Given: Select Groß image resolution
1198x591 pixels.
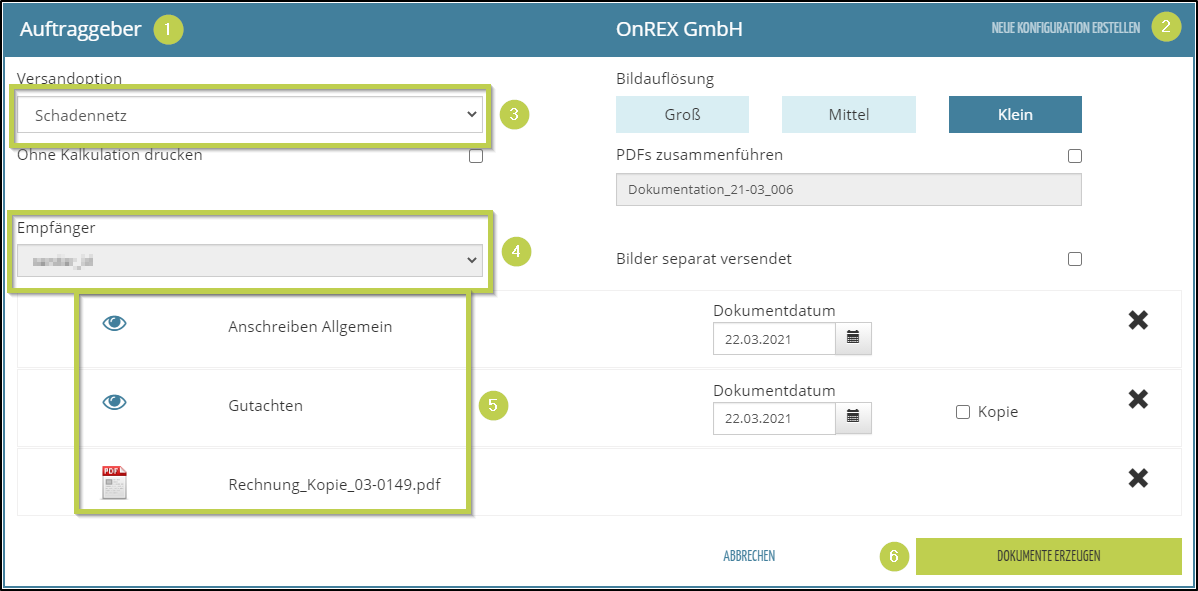Looking at the screenshot, I should 682,114.
